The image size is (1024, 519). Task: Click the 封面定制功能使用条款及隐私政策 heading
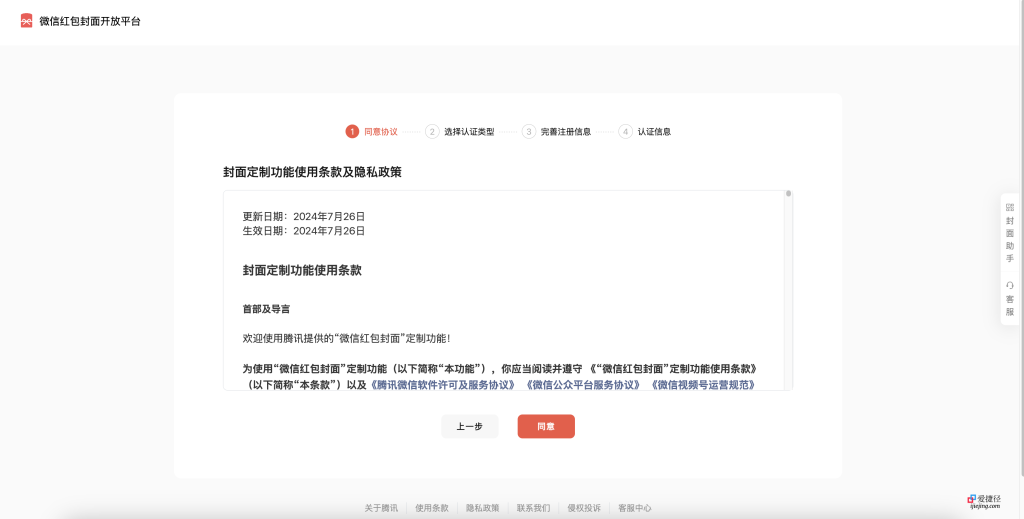point(312,172)
